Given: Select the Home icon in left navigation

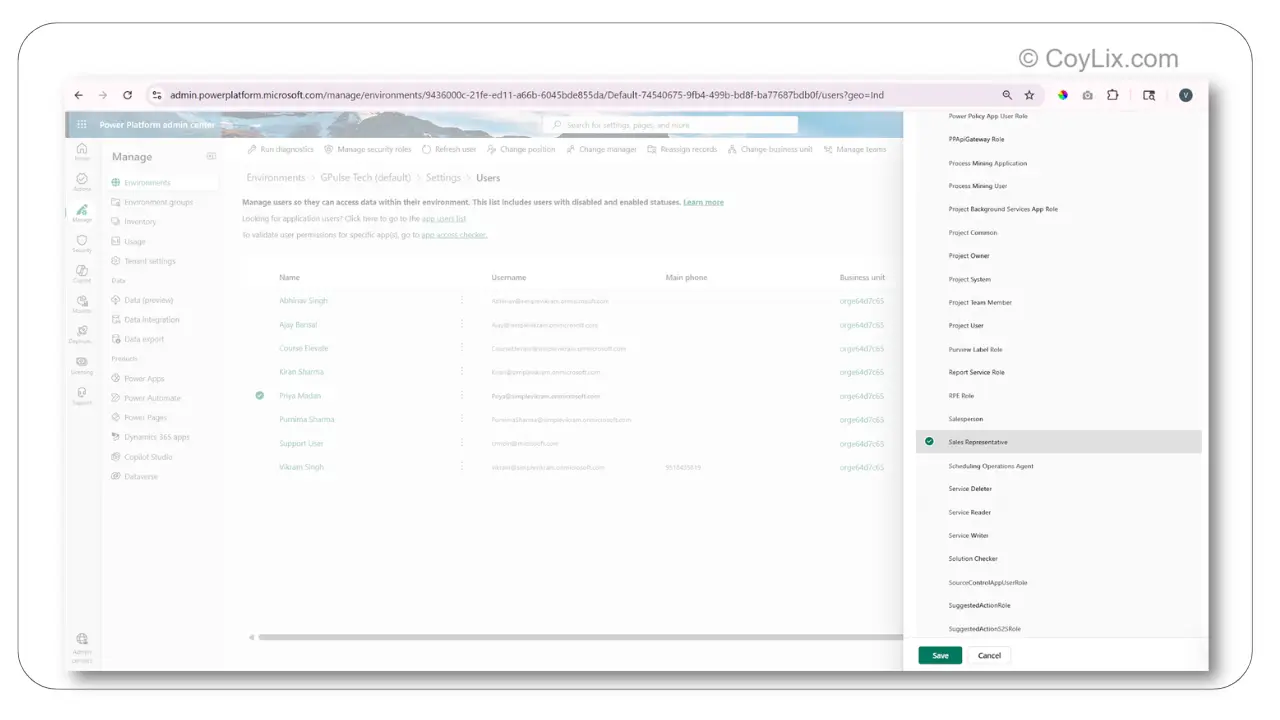Looking at the screenshot, I should point(82,150).
